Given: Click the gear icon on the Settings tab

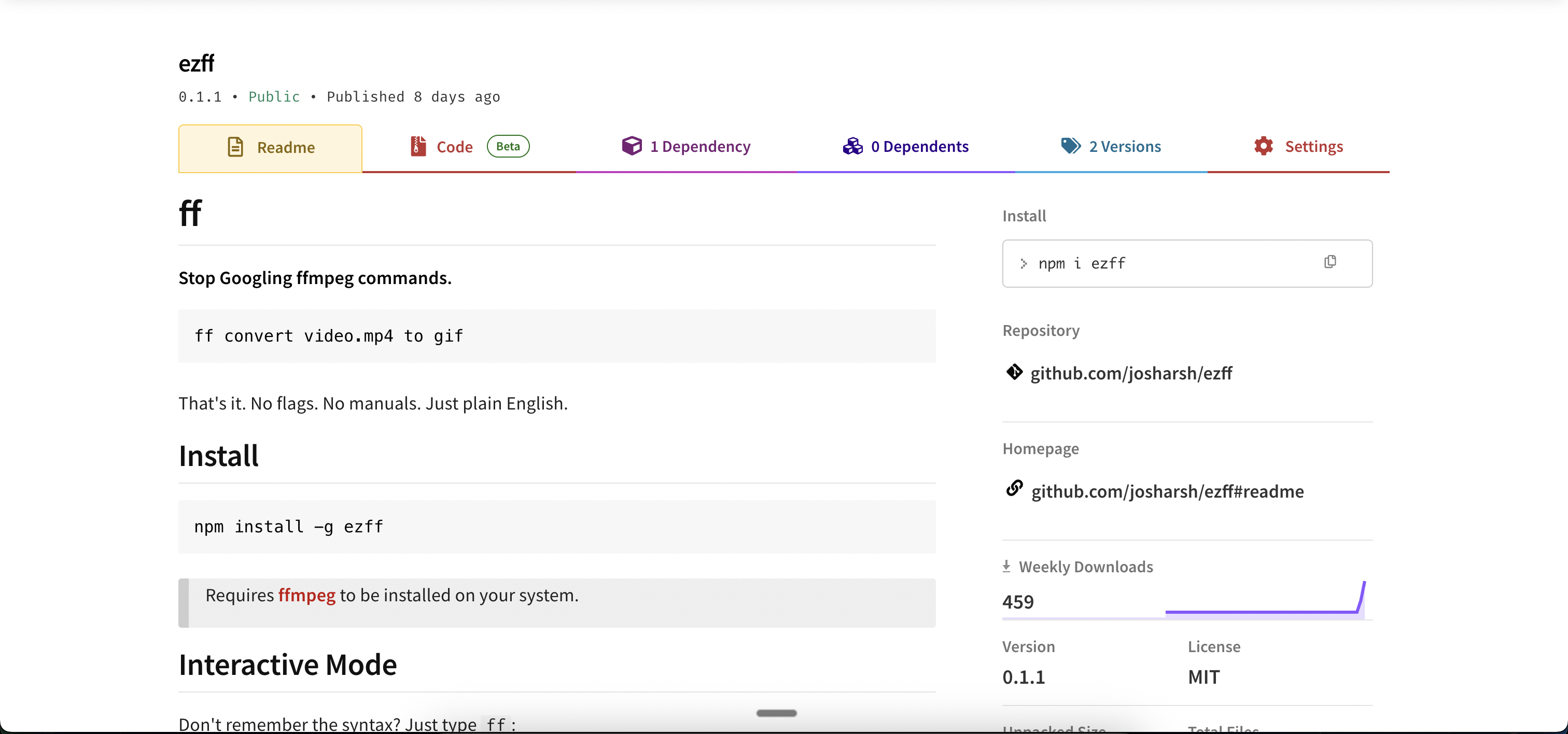Looking at the screenshot, I should (1263, 146).
